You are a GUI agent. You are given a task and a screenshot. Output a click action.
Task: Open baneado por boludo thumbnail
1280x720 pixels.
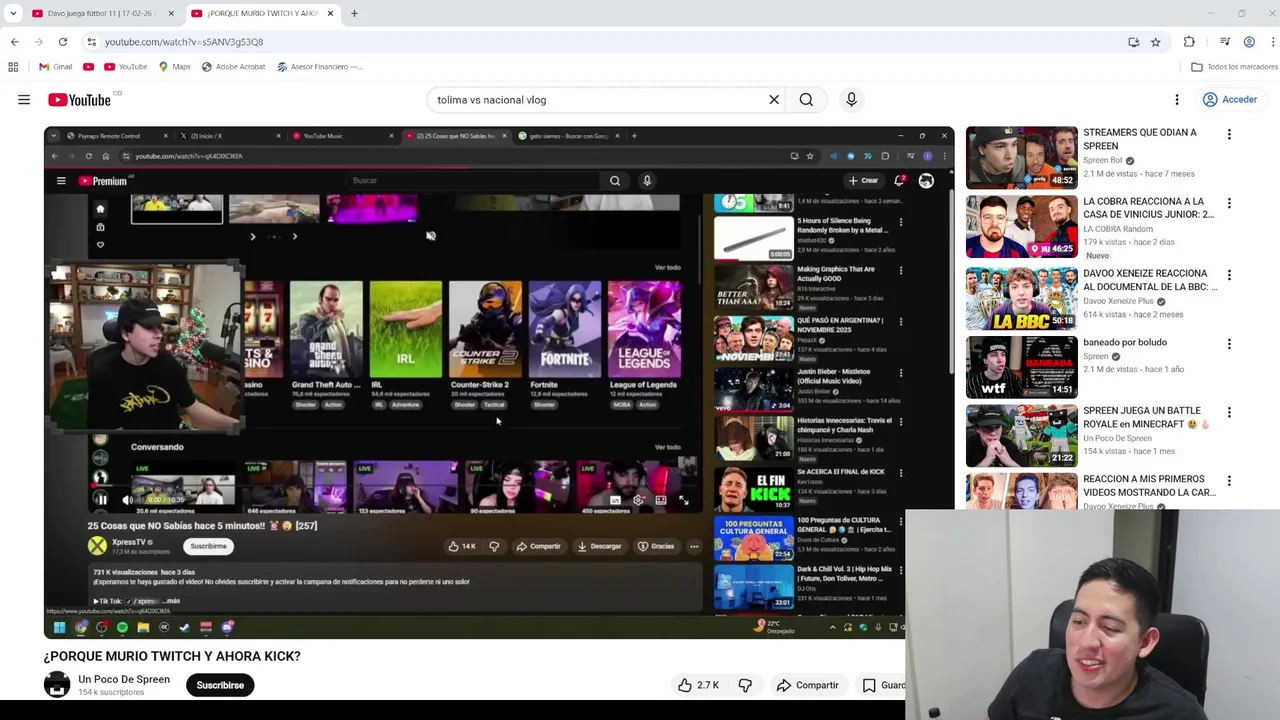click(1021, 366)
